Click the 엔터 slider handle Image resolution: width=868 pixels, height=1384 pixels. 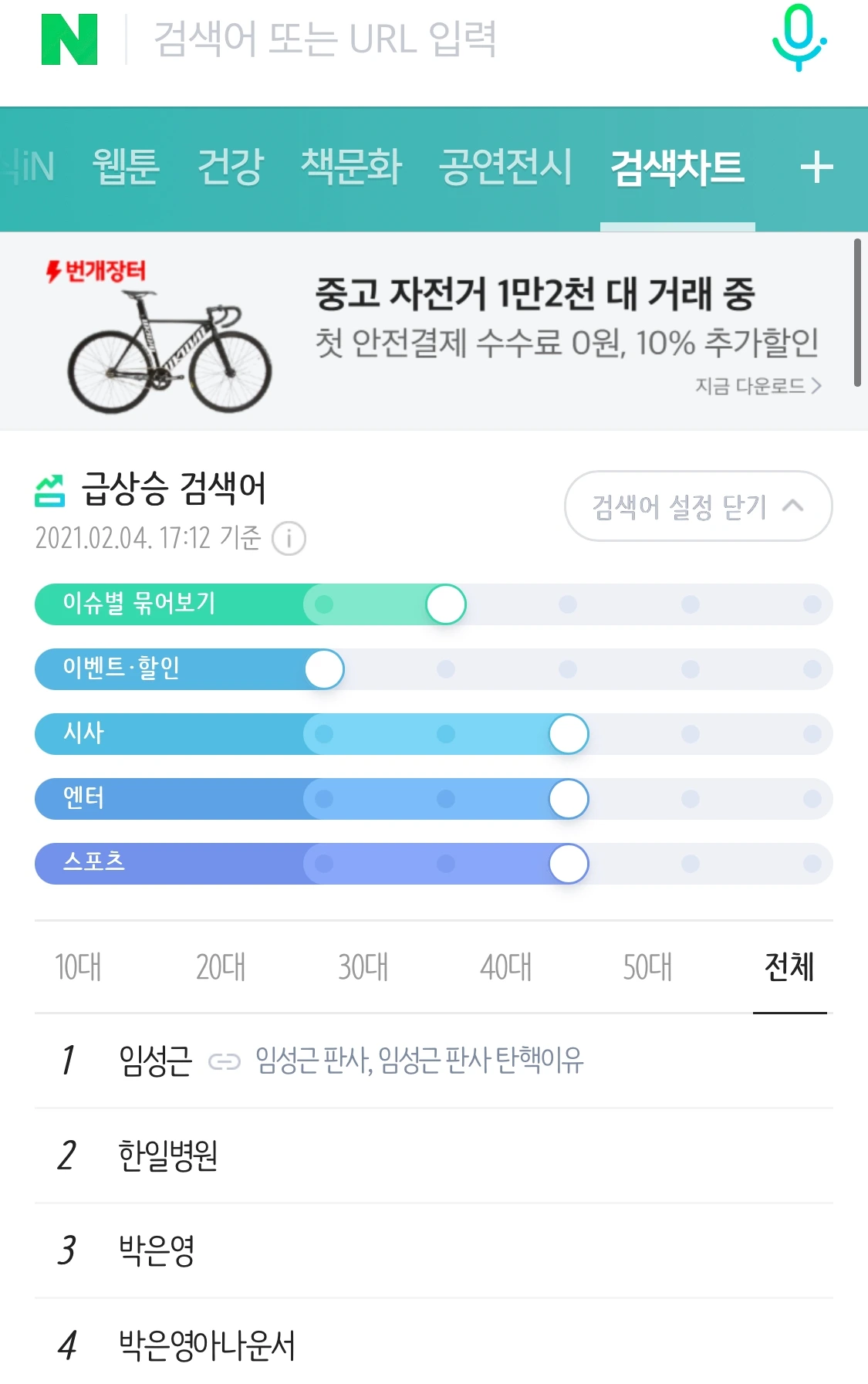569,799
